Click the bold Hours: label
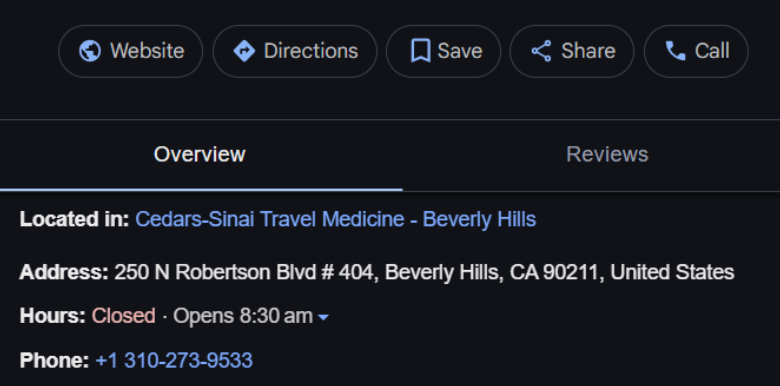This screenshot has height=386, width=780. [53, 316]
